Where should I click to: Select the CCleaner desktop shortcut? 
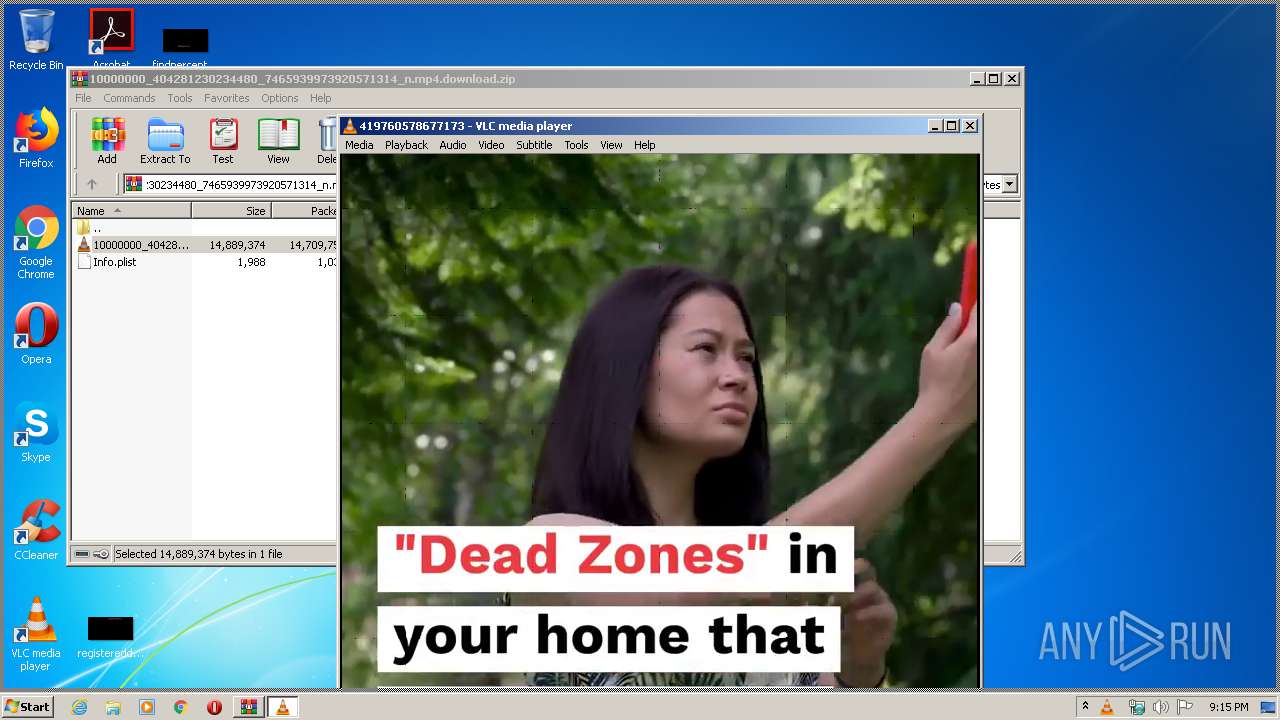(36, 530)
